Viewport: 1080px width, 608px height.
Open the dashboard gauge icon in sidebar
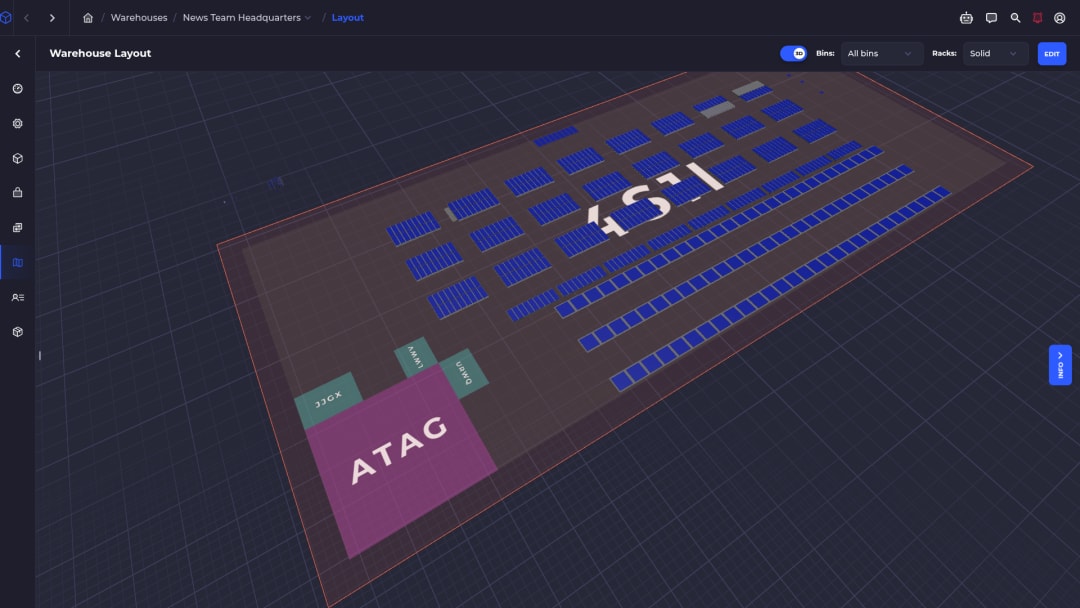coord(17,89)
